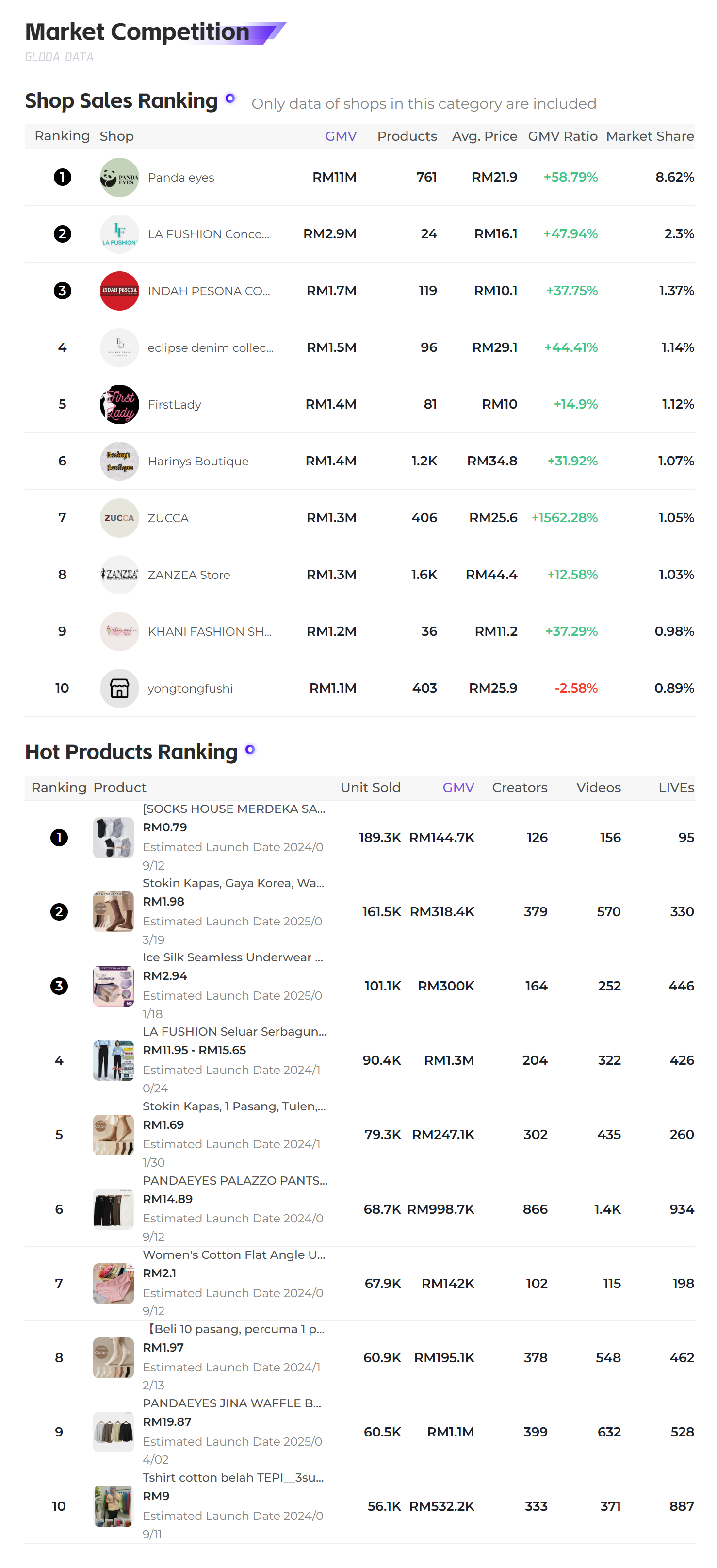
Task: Open the LA FUSHION Conce... shop name
Action: point(208,234)
